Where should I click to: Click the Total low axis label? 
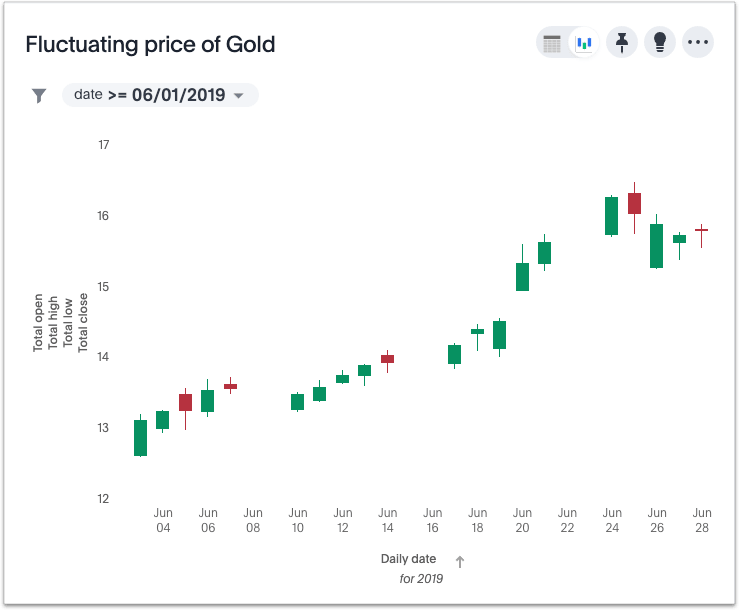click(x=69, y=322)
